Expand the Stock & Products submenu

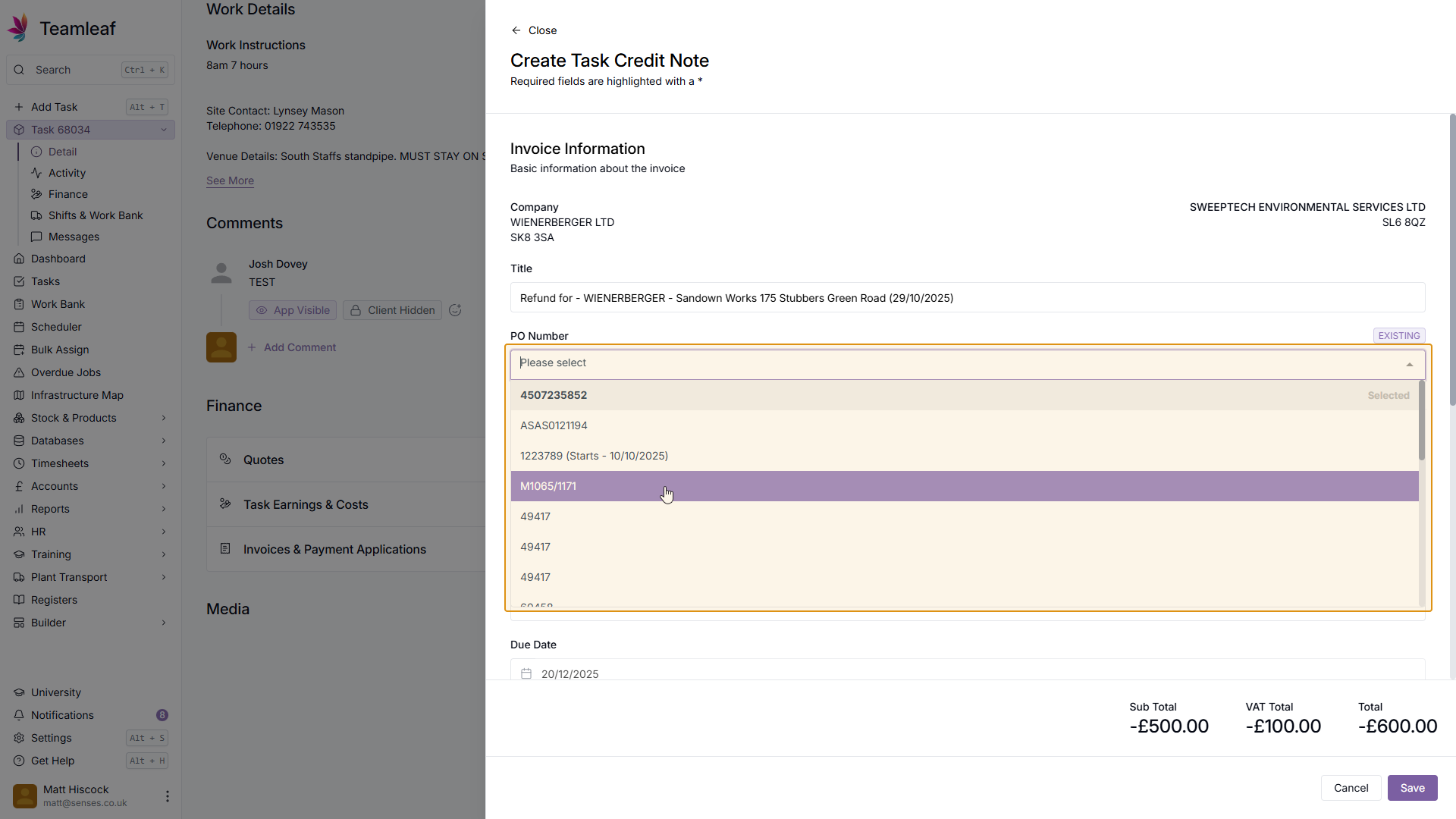[163, 418]
